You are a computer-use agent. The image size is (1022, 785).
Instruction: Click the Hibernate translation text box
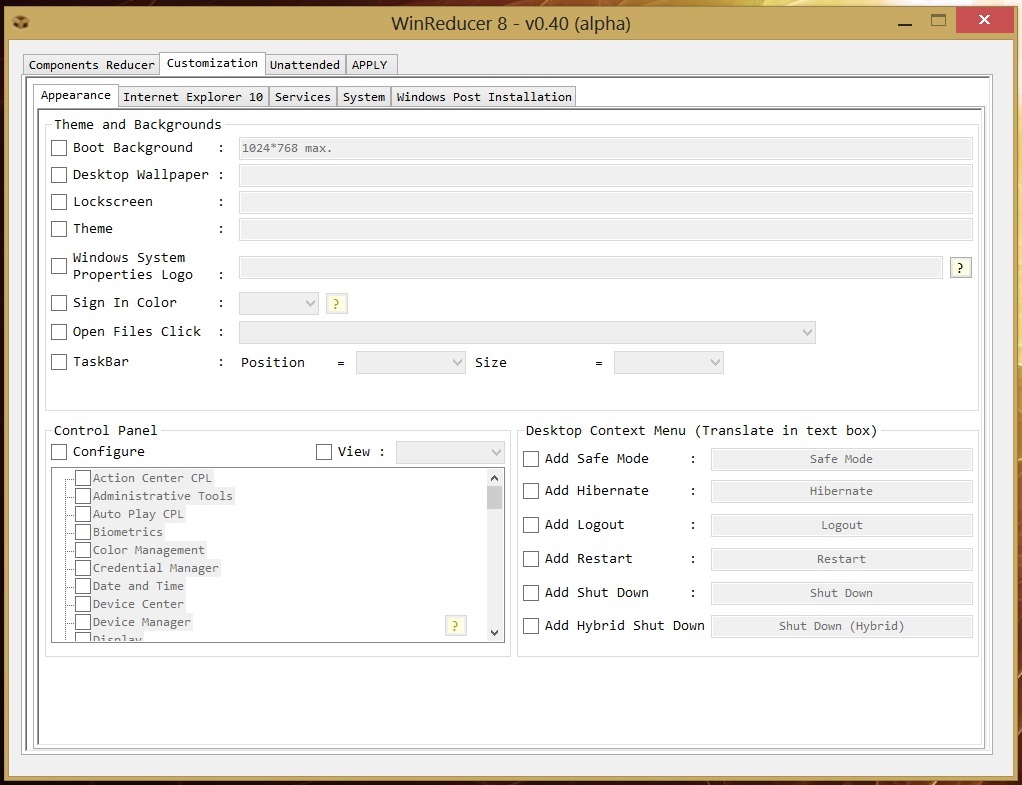point(841,491)
